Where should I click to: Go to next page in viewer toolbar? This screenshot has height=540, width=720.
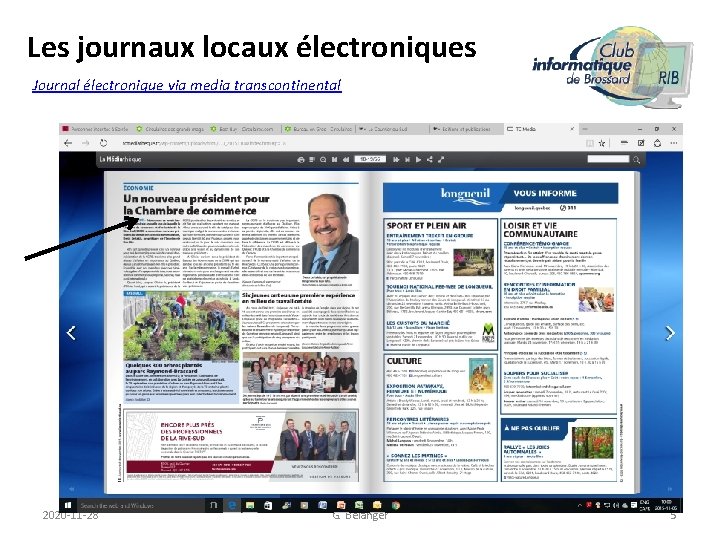396,159
